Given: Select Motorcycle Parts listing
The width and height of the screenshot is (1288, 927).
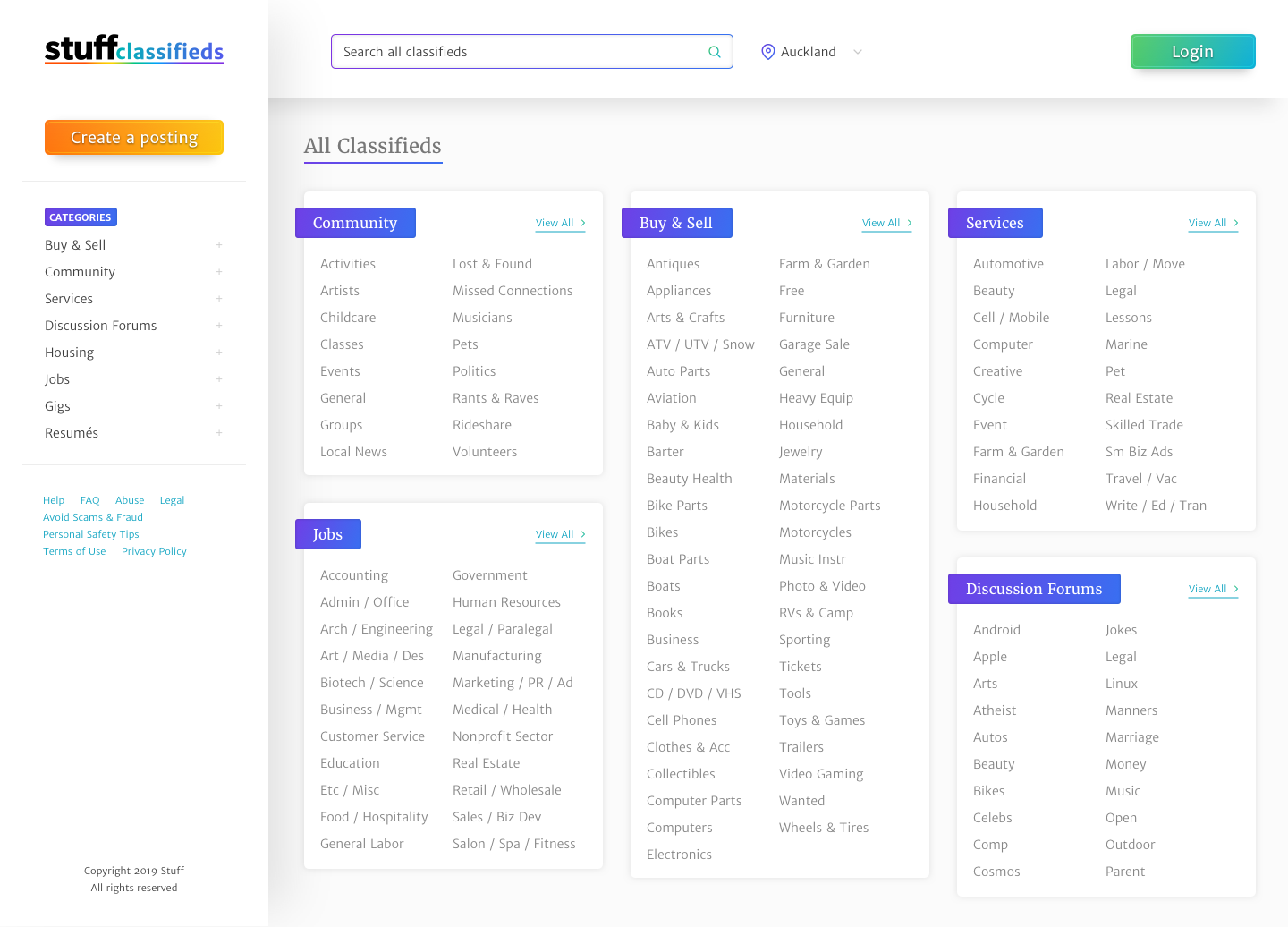Looking at the screenshot, I should pos(830,506).
